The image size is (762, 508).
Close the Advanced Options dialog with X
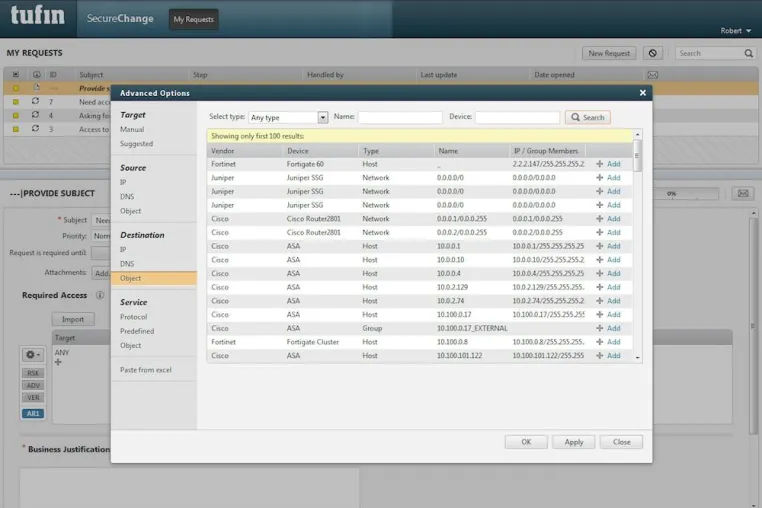(x=642, y=92)
